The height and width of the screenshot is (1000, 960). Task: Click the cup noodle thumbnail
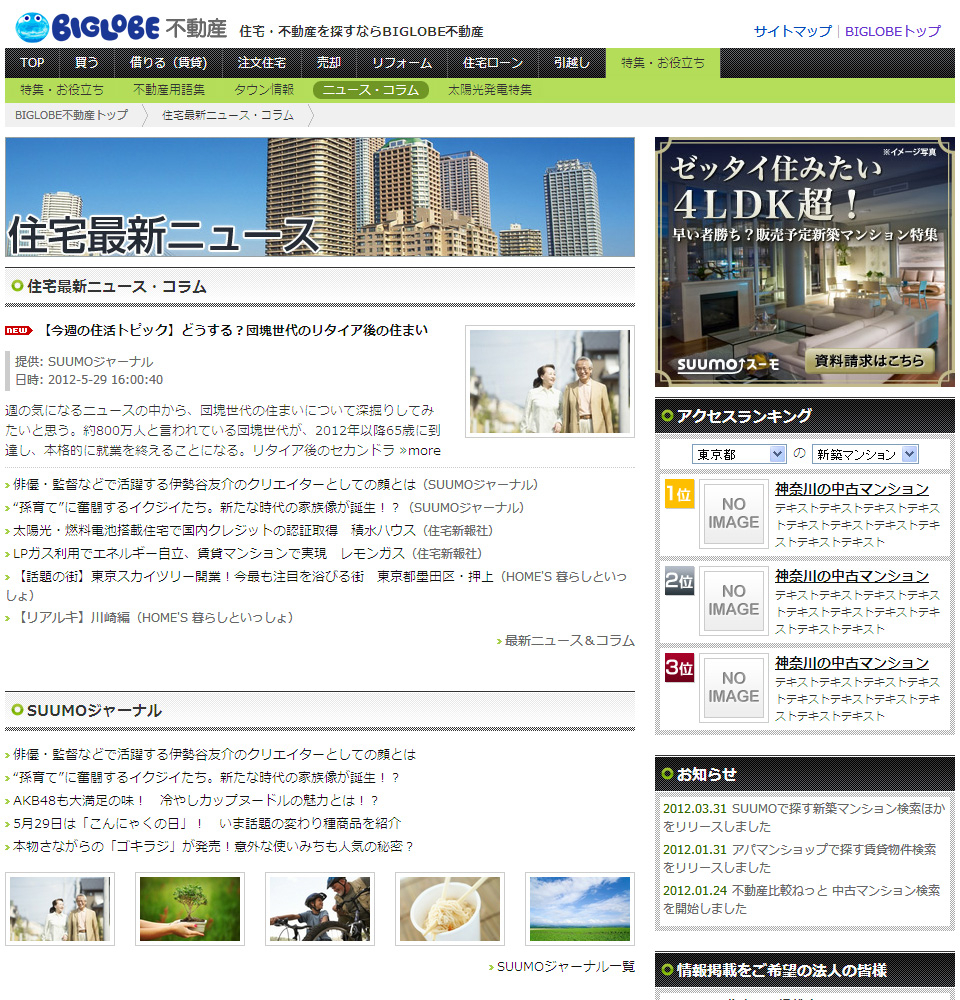tap(450, 909)
